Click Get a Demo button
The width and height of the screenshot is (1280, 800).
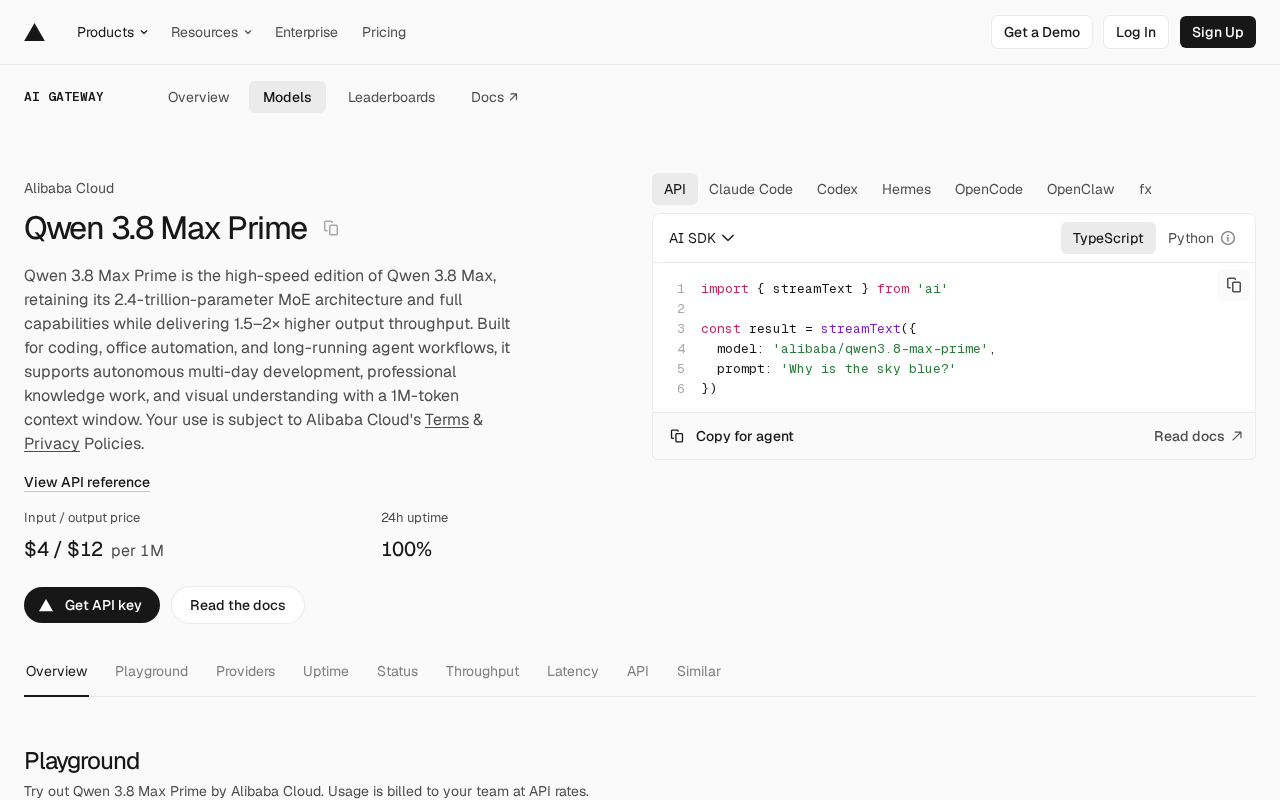point(1042,32)
